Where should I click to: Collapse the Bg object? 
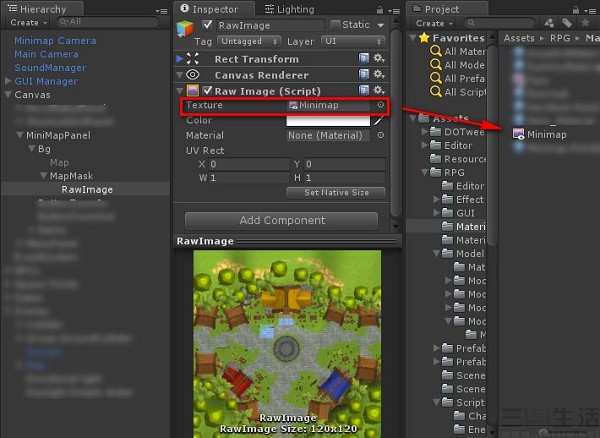(31, 149)
